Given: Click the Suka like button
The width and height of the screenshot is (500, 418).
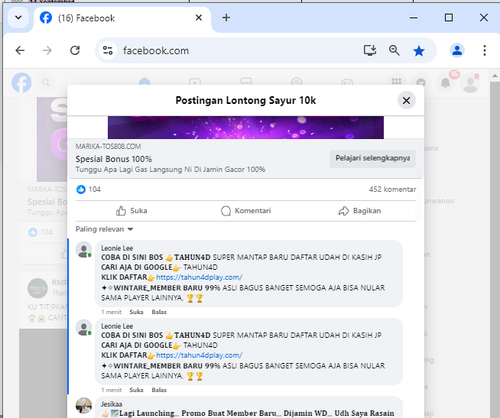Looking at the screenshot, I should click(x=132, y=211).
